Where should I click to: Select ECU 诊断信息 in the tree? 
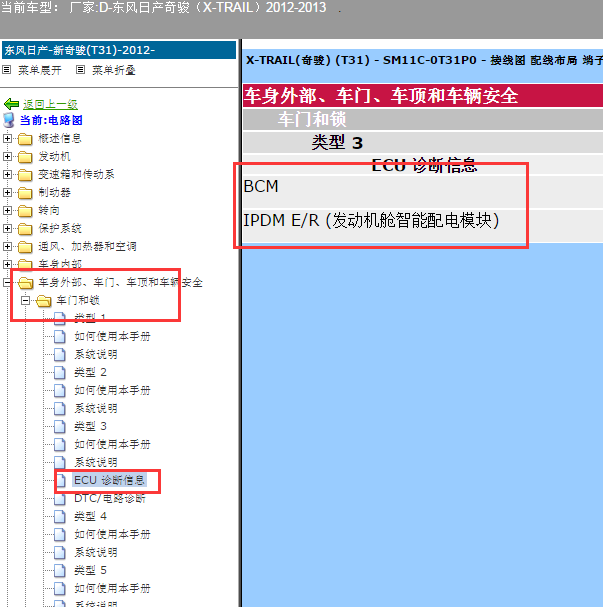109,480
